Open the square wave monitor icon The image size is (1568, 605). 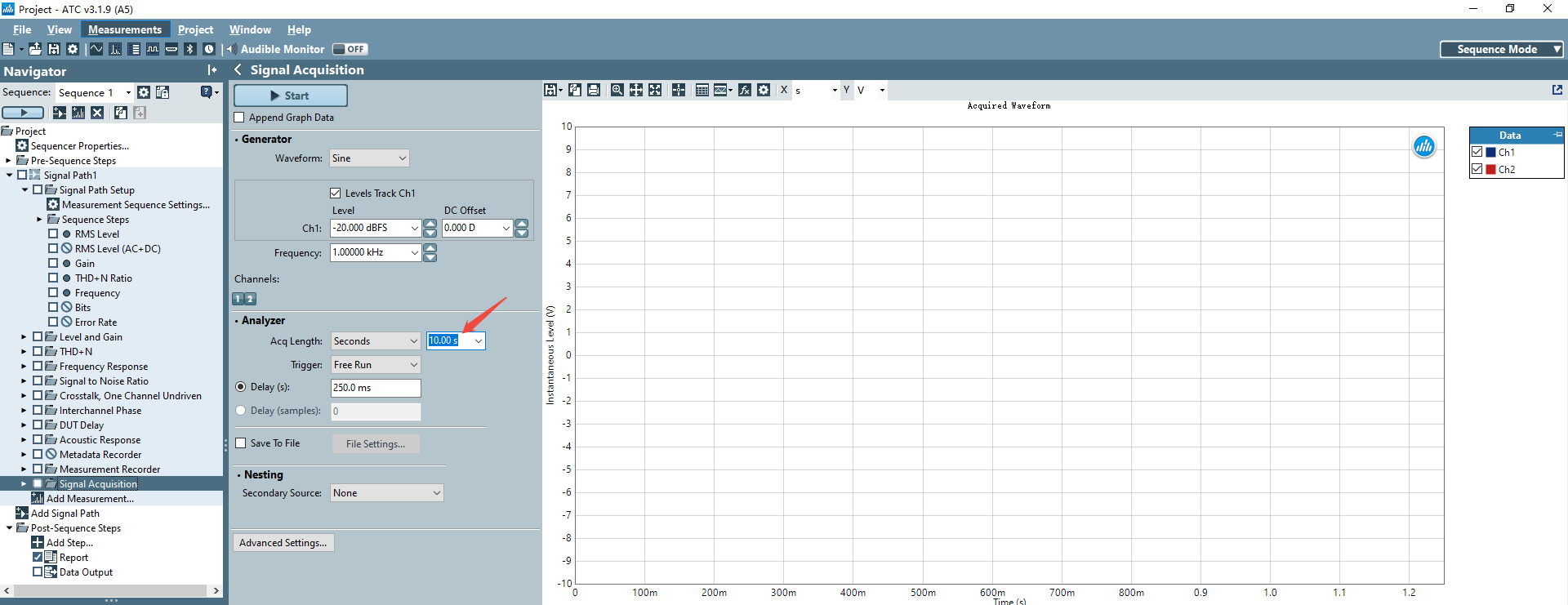tap(153, 49)
